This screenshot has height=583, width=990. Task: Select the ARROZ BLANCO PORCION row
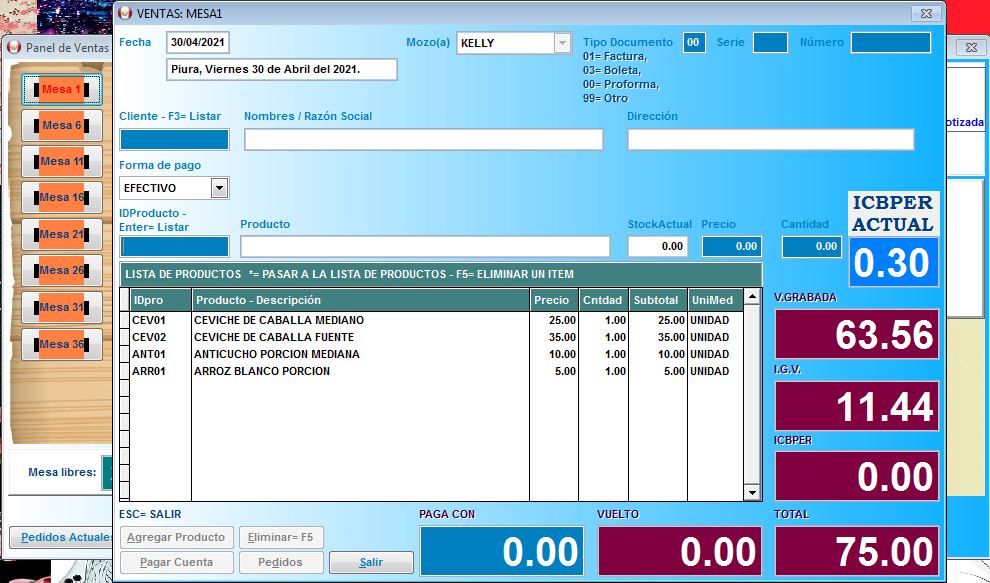pyautogui.click(x=360, y=371)
